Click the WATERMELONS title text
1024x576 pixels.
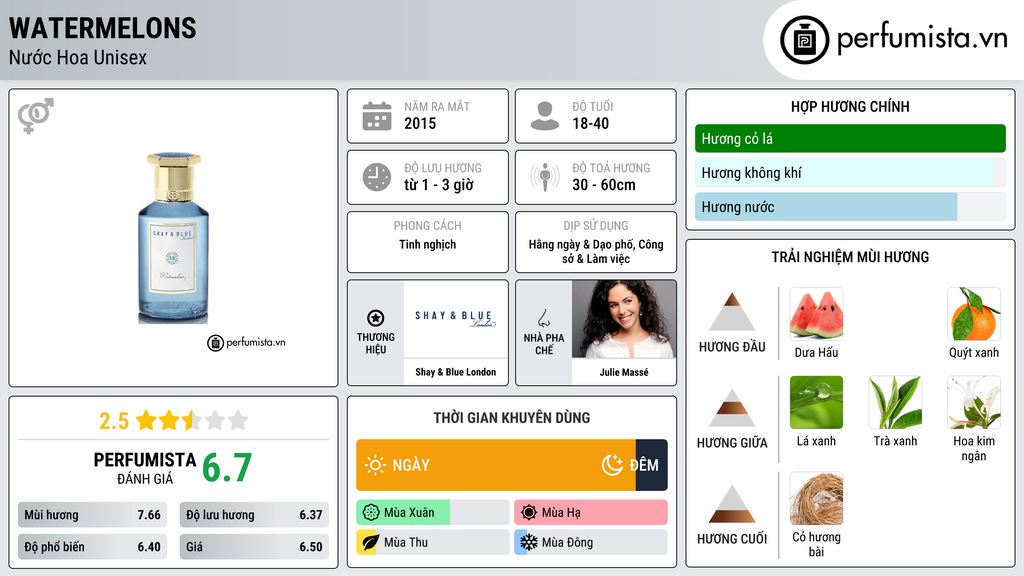click(x=103, y=28)
